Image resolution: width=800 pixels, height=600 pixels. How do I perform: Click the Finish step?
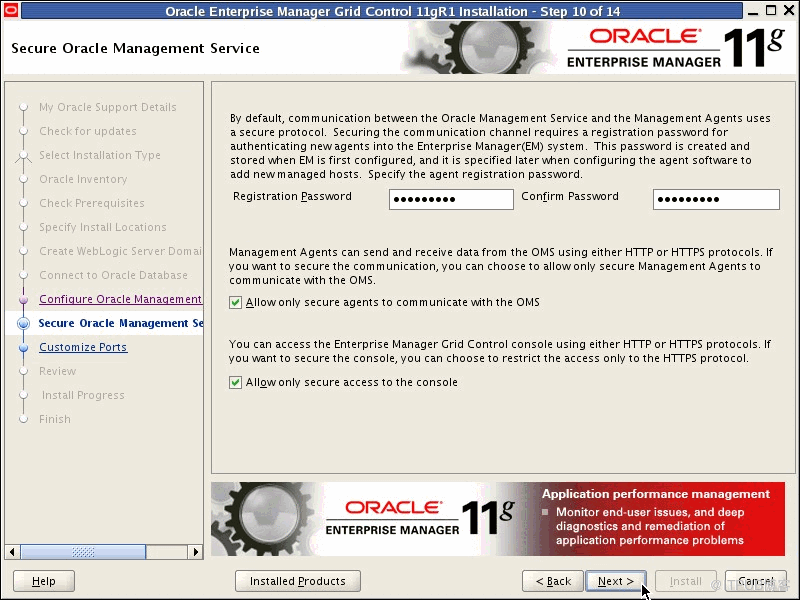[55, 419]
